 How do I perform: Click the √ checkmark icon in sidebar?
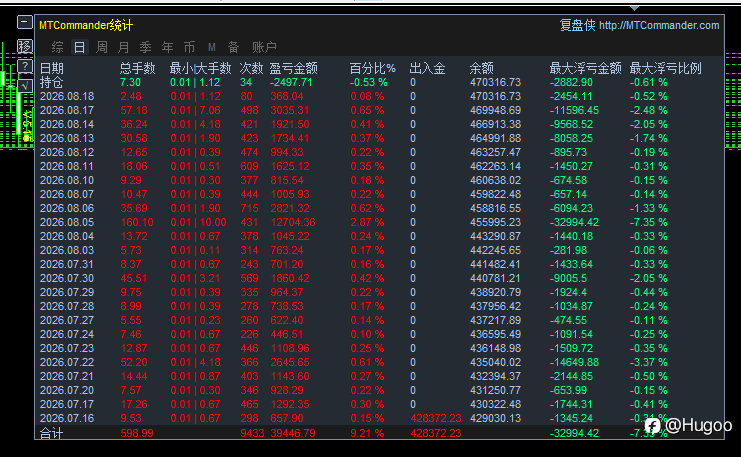point(25,86)
